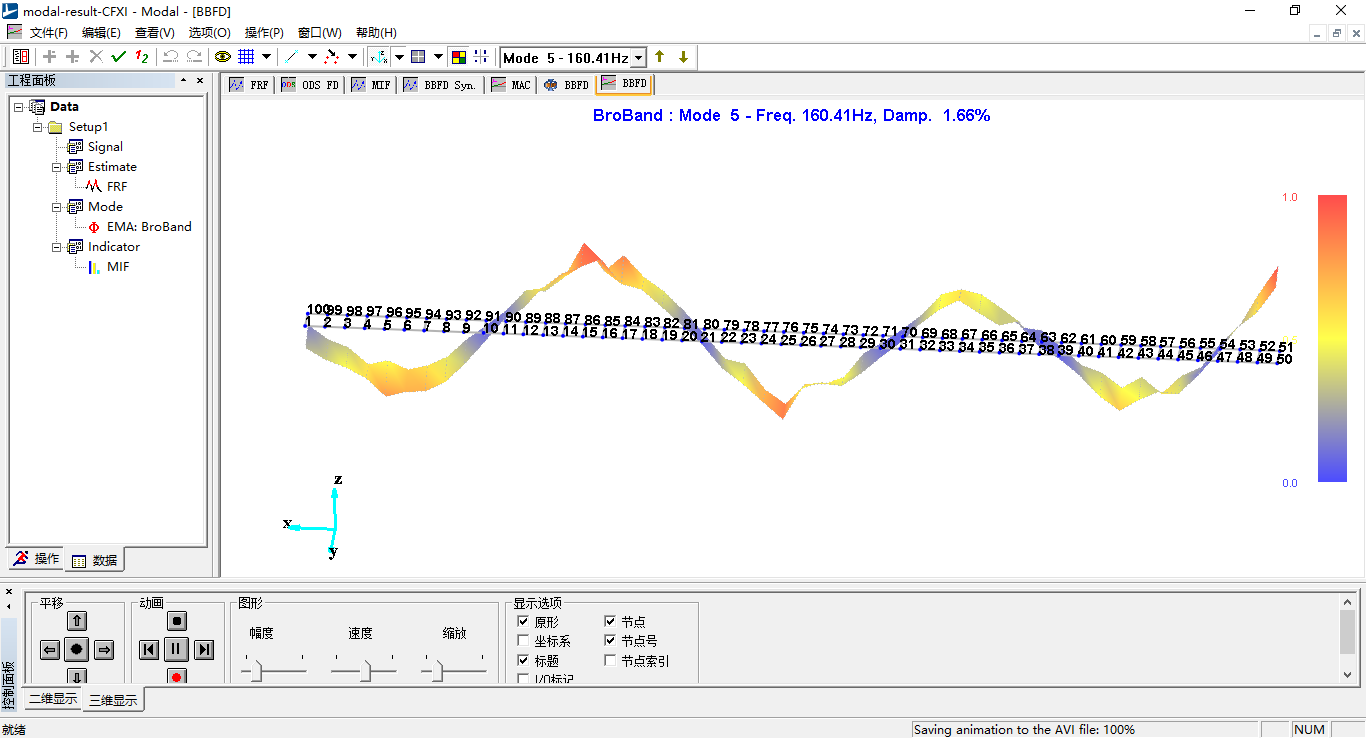
Task: Toggle the 节点号 checkbox
Action: [610, 641]
